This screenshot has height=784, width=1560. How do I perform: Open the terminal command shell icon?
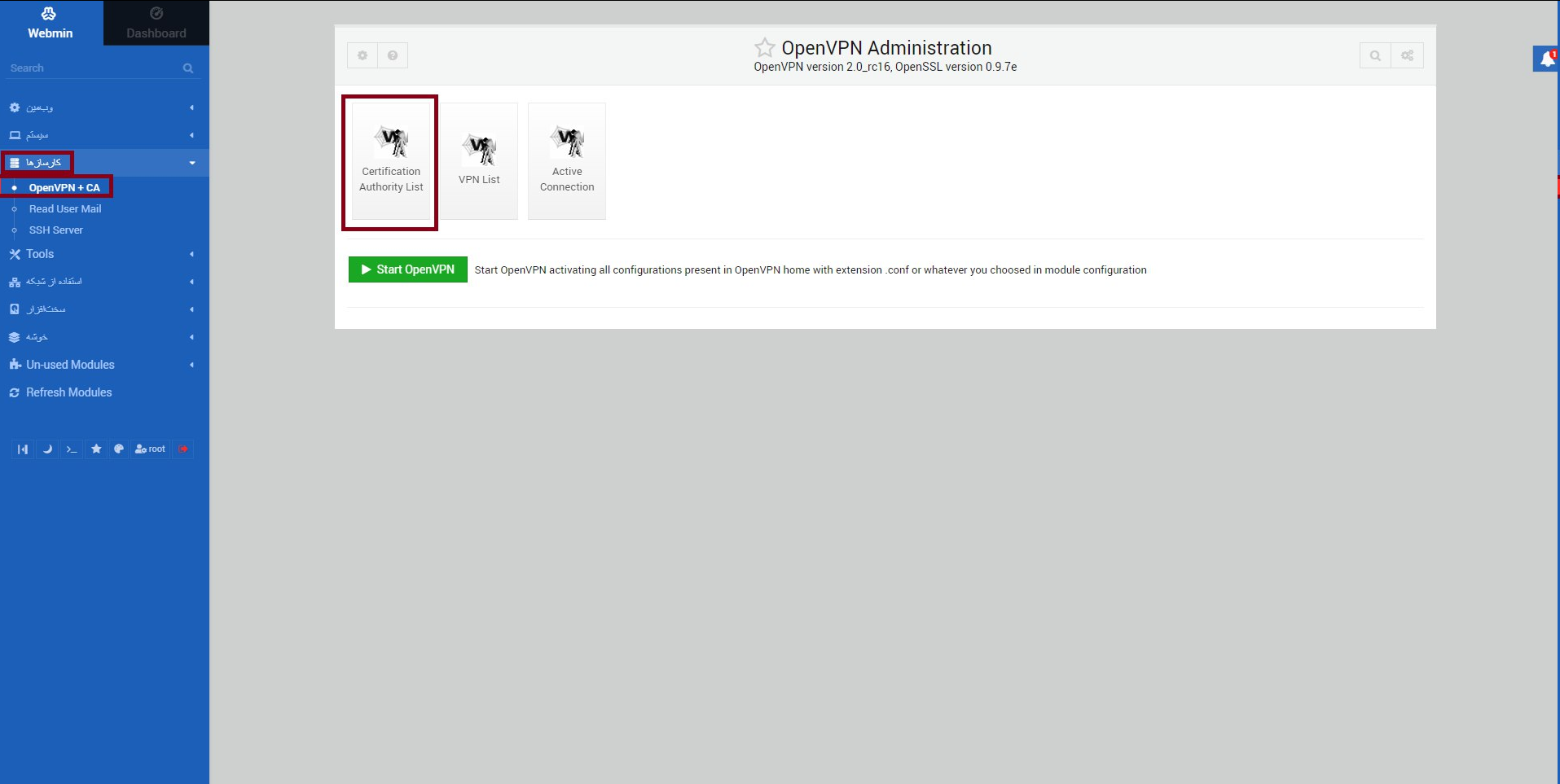click(x=72, y=449)
